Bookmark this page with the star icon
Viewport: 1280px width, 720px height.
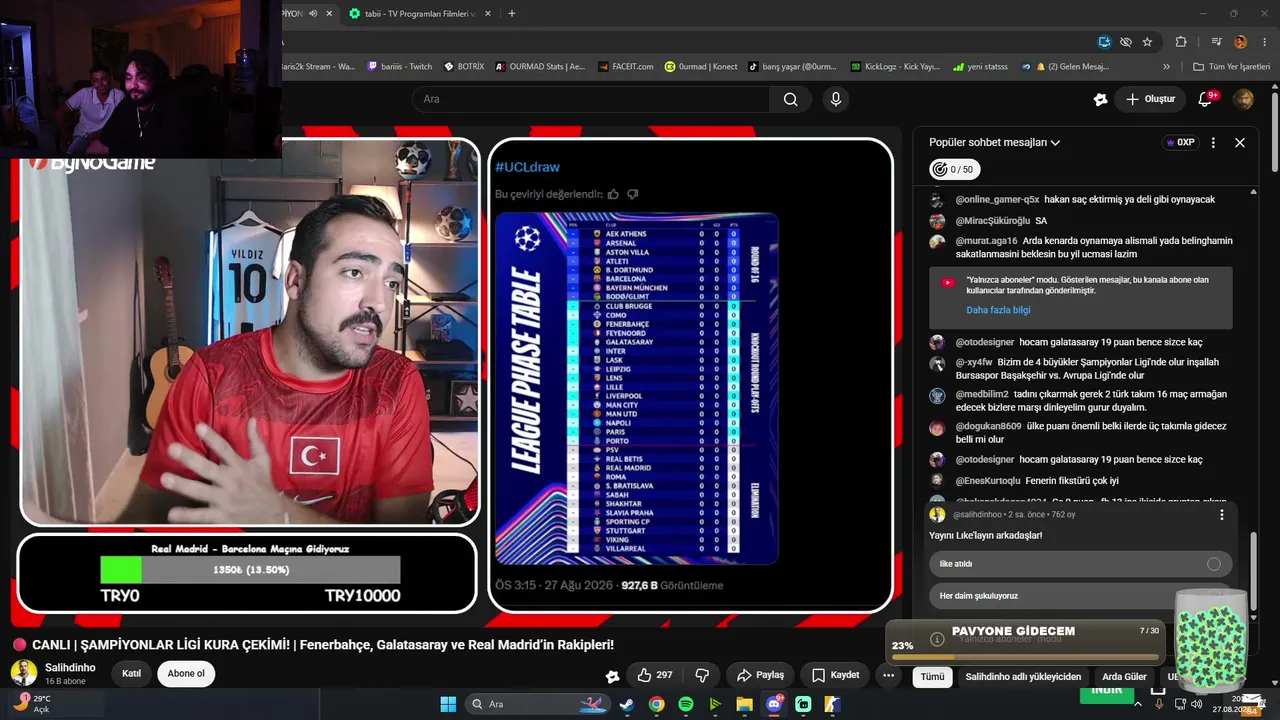click(1147, 42)
